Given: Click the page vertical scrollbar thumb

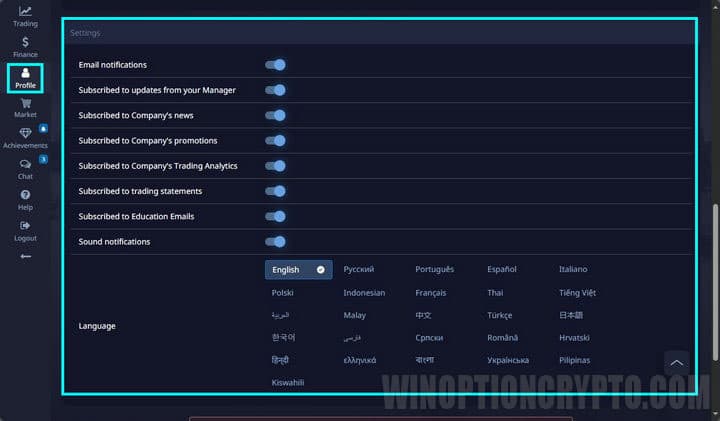Looking at the screenshot, I should click(x=715, y=282).
